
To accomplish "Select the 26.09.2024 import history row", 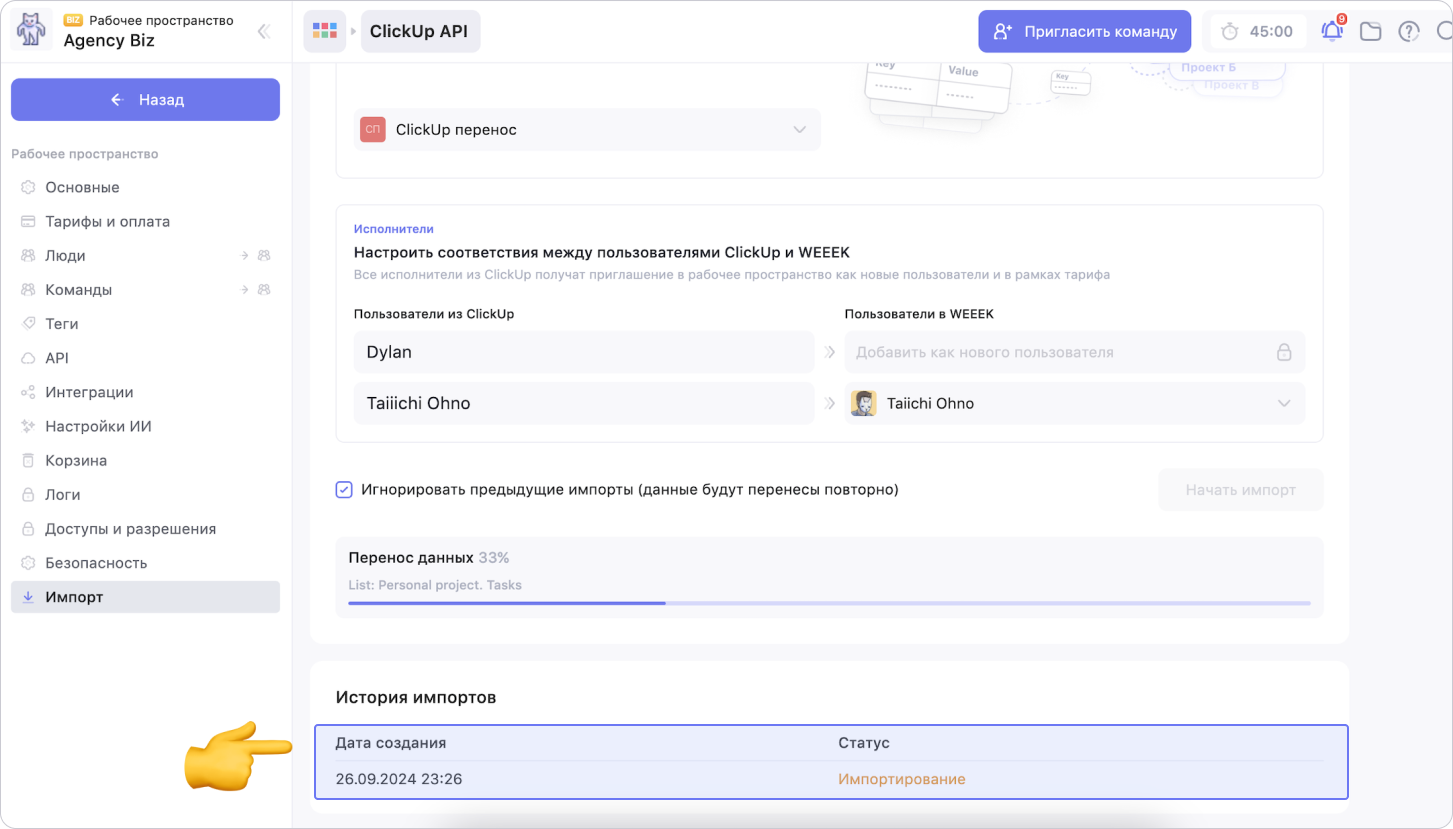I will (830, 779).
